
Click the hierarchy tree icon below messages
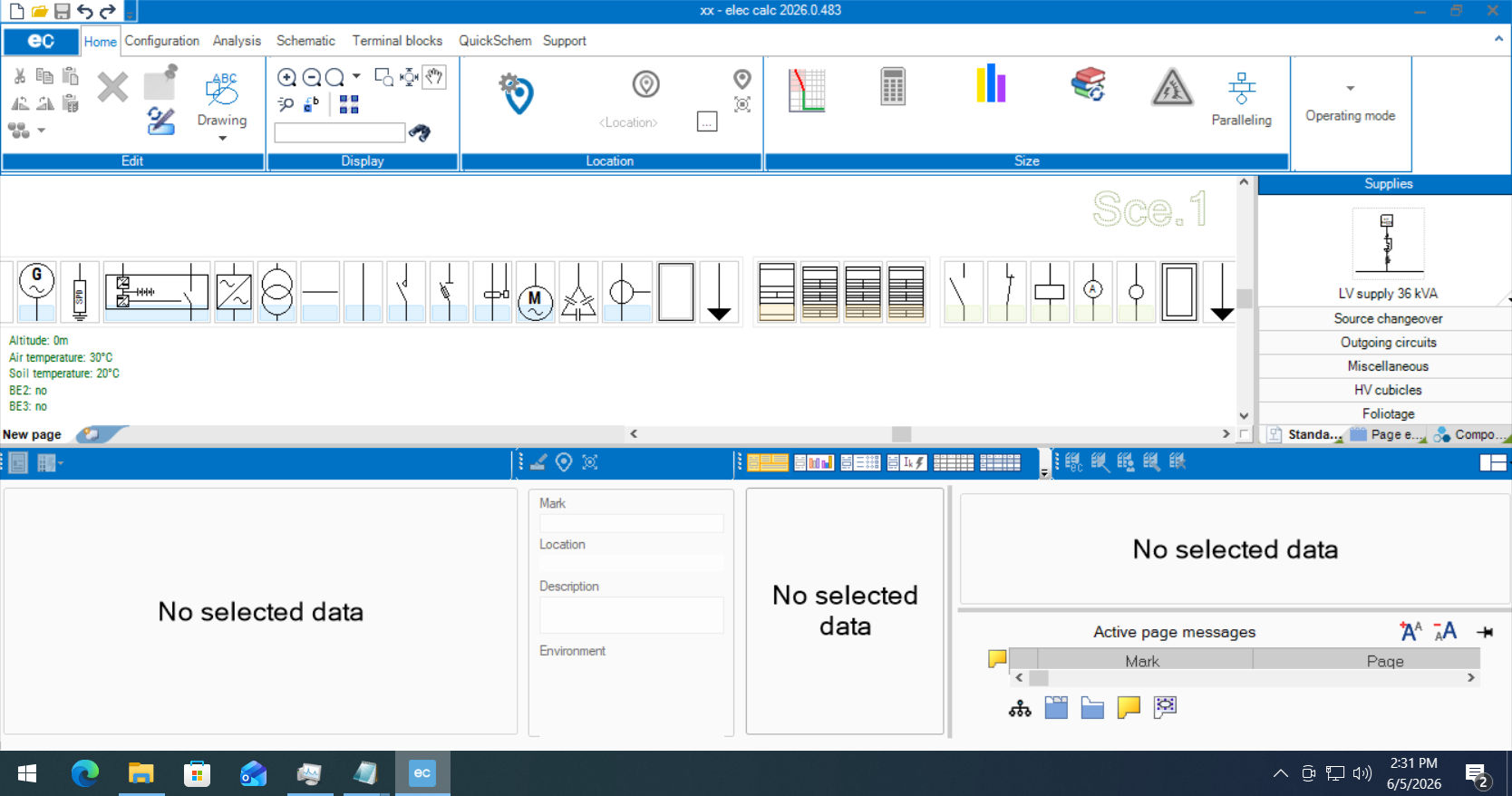[1020, 708]
